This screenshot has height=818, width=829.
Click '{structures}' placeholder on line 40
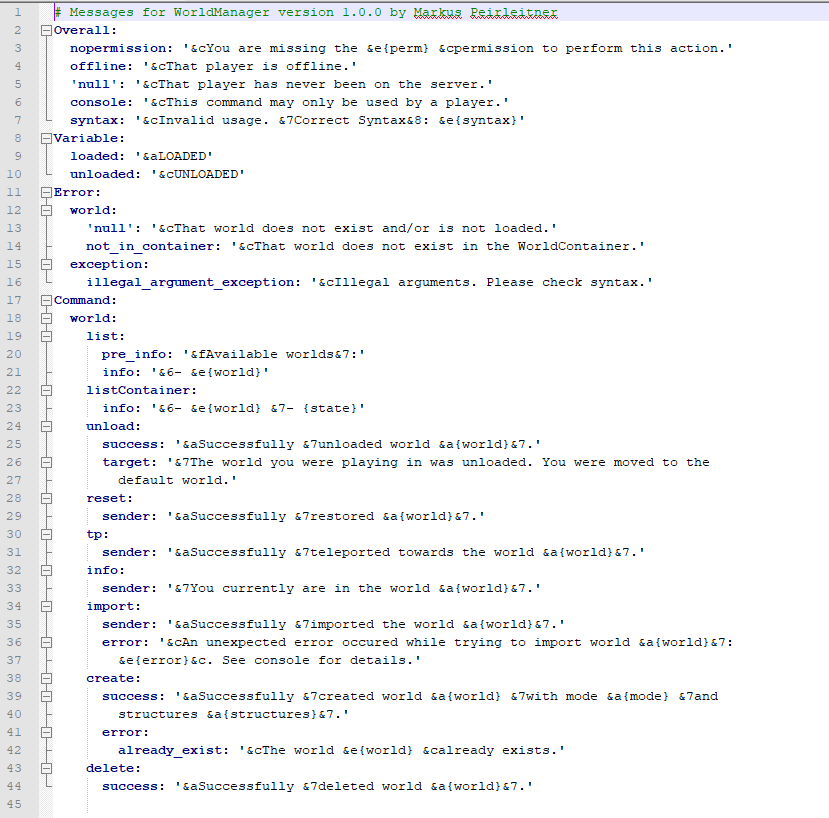coord(269,713)
